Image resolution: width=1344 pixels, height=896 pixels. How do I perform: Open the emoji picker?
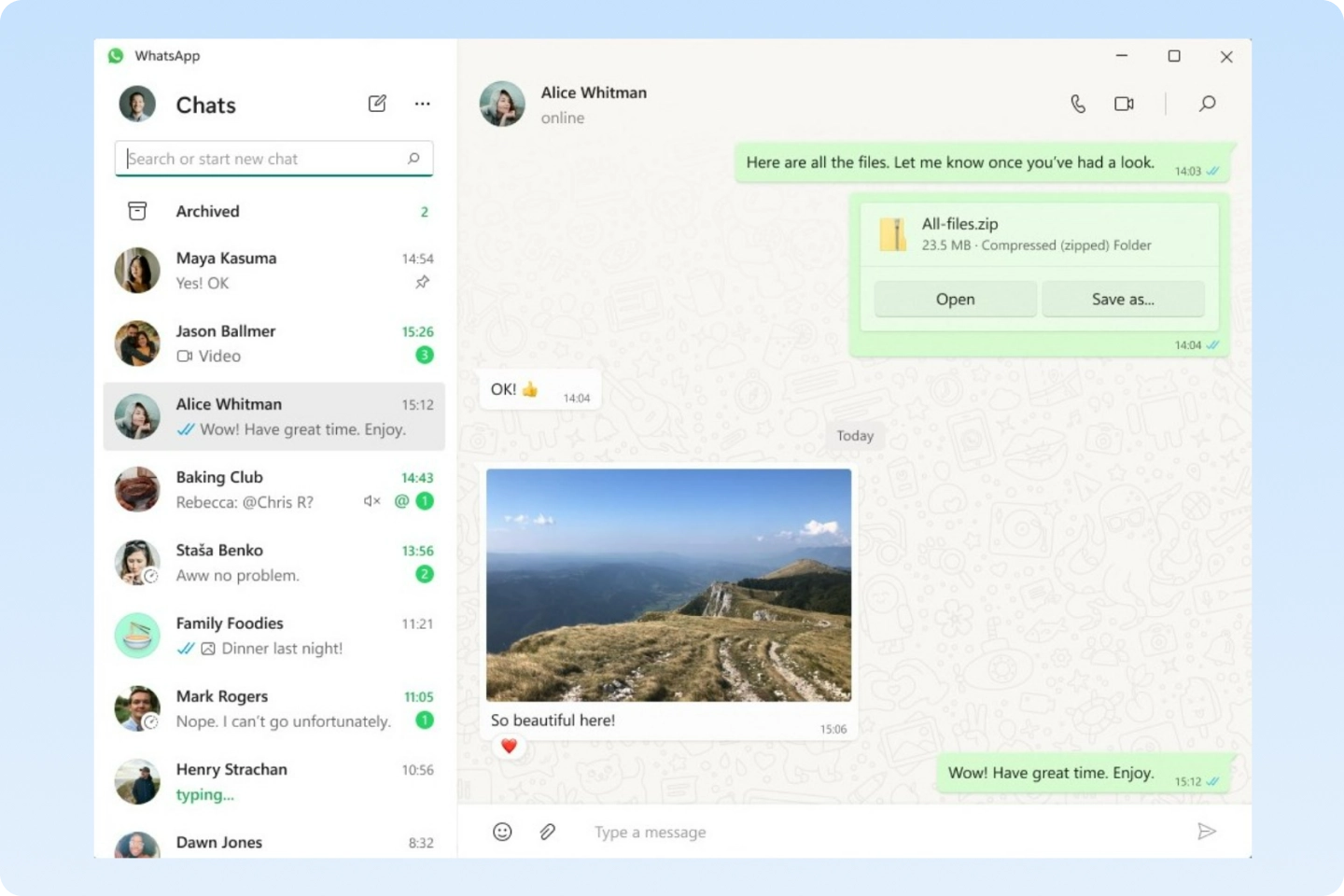[502, 832]
